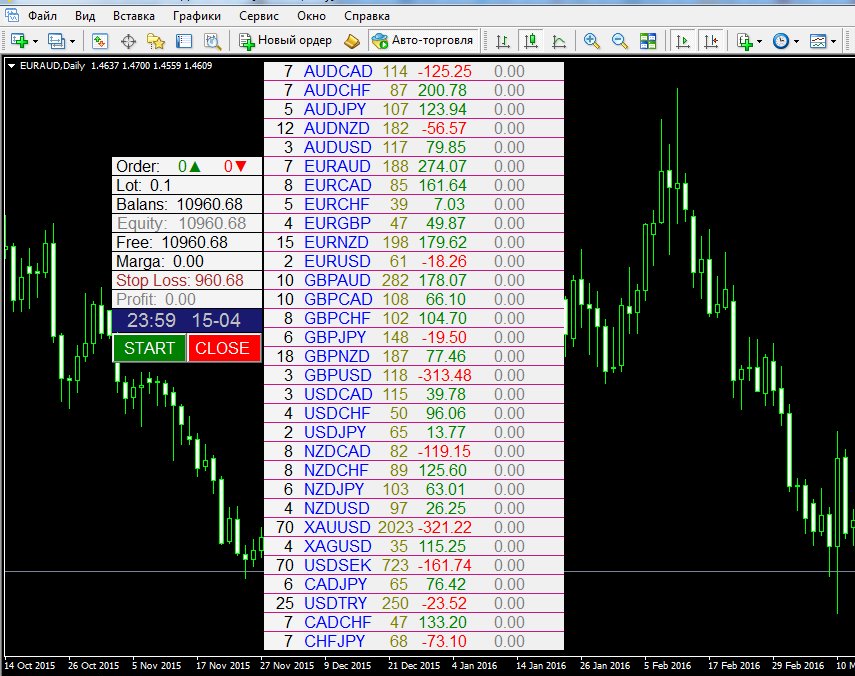Zoom out of the chart

tap(619, 41)
